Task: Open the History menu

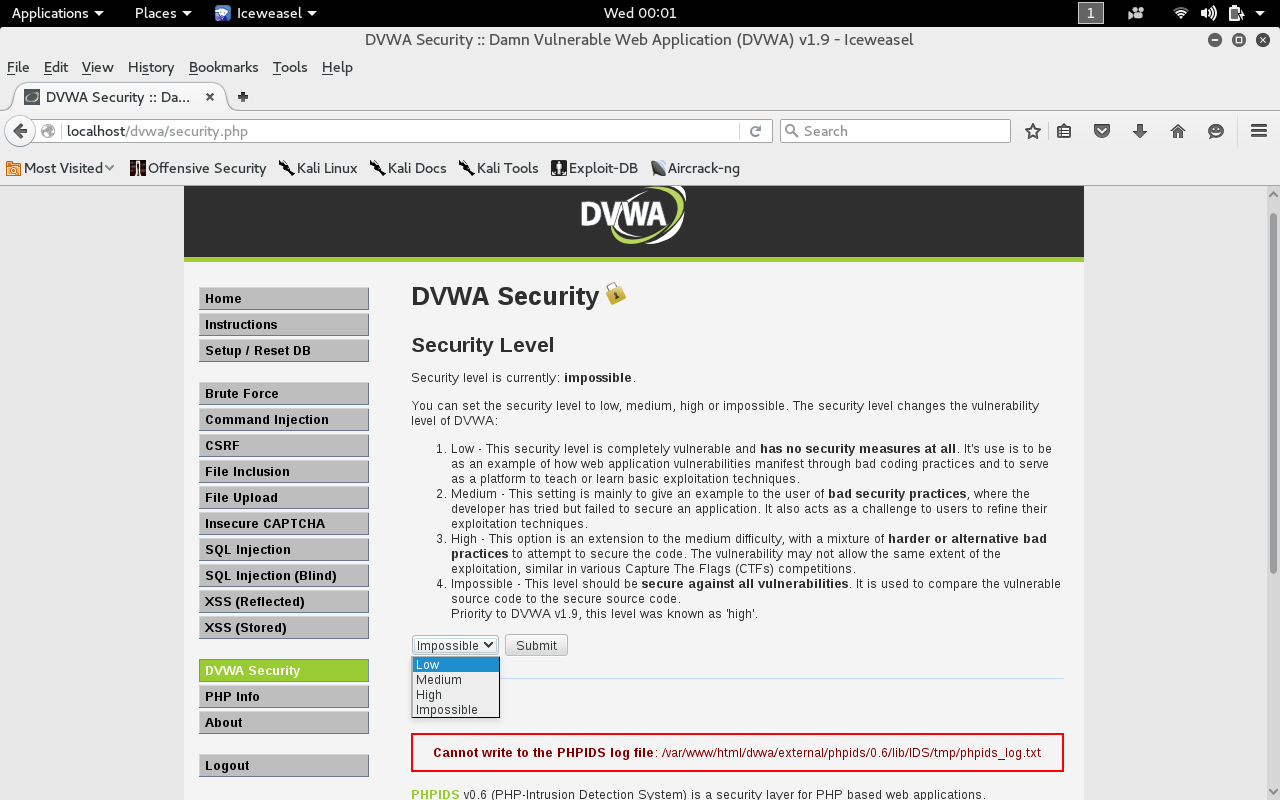Action: coord(151,67)
